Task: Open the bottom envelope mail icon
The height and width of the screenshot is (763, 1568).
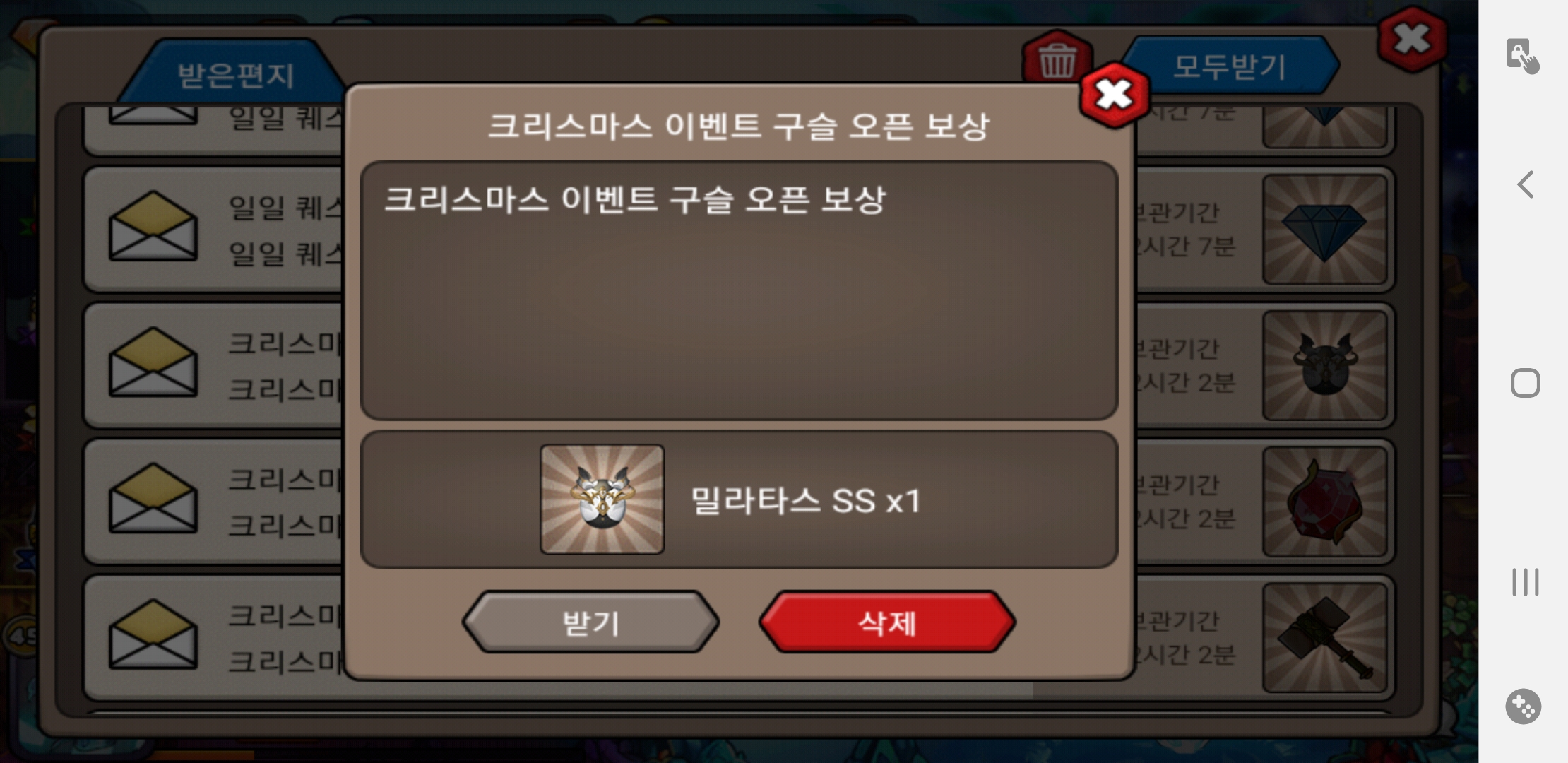Action: click(x=153, y=634)
